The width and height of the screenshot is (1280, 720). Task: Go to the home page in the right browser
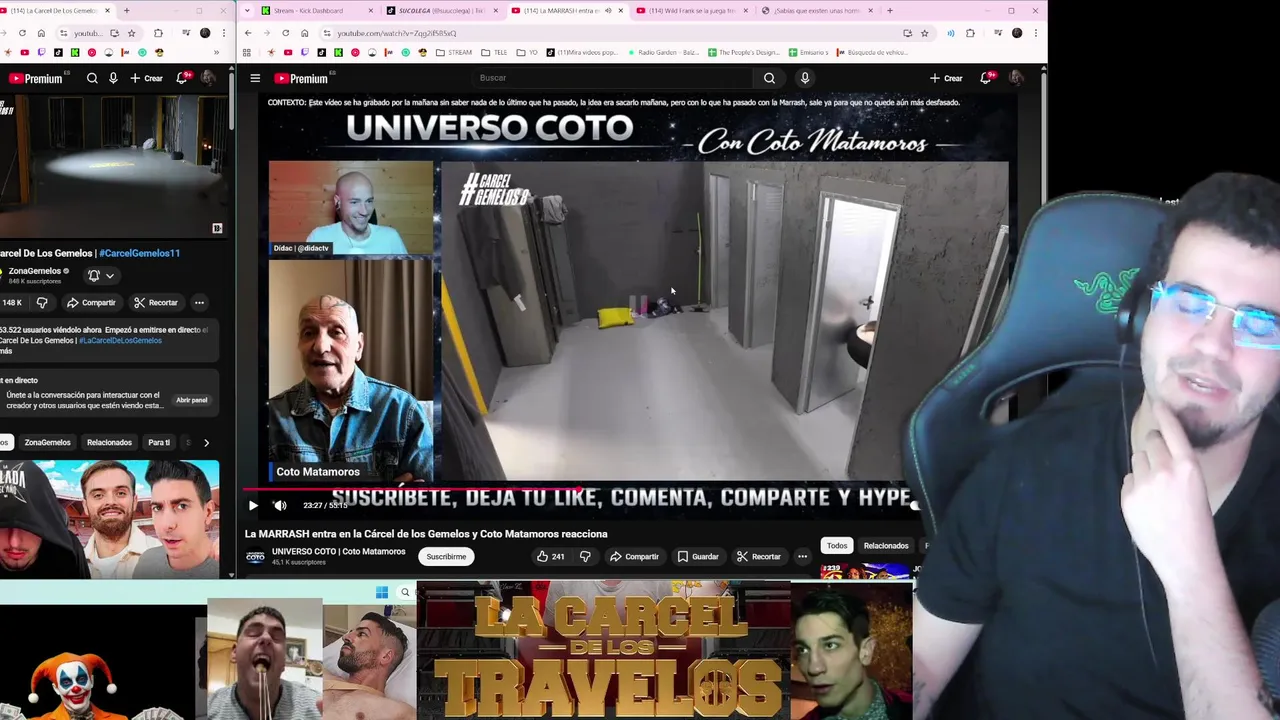pos(304,33)
